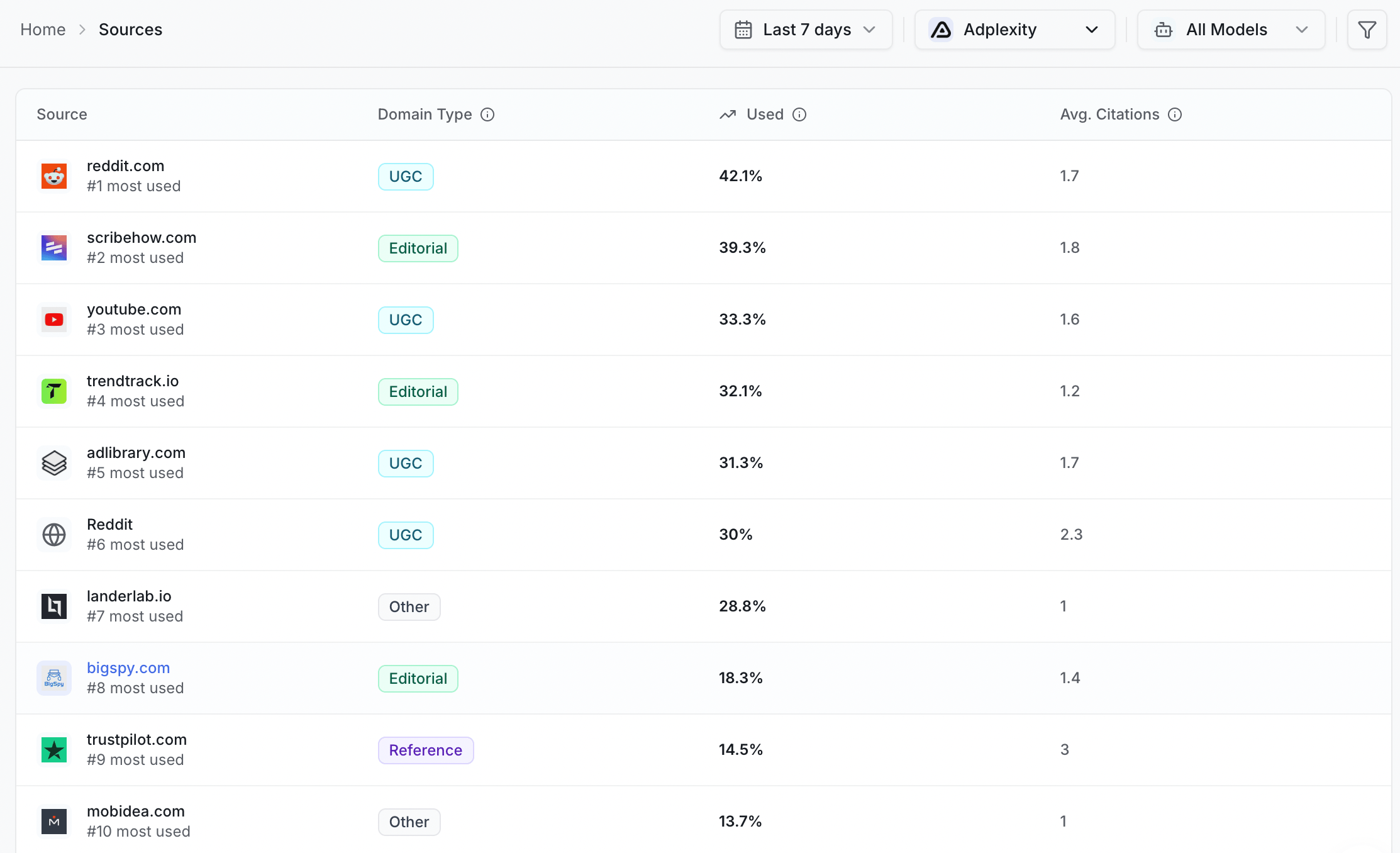Click the Editorial tag on scribehow.com row
Image resolution: width=1400 pixels, height=853 pixels.
pyautogui.click(x=418, y=248)
